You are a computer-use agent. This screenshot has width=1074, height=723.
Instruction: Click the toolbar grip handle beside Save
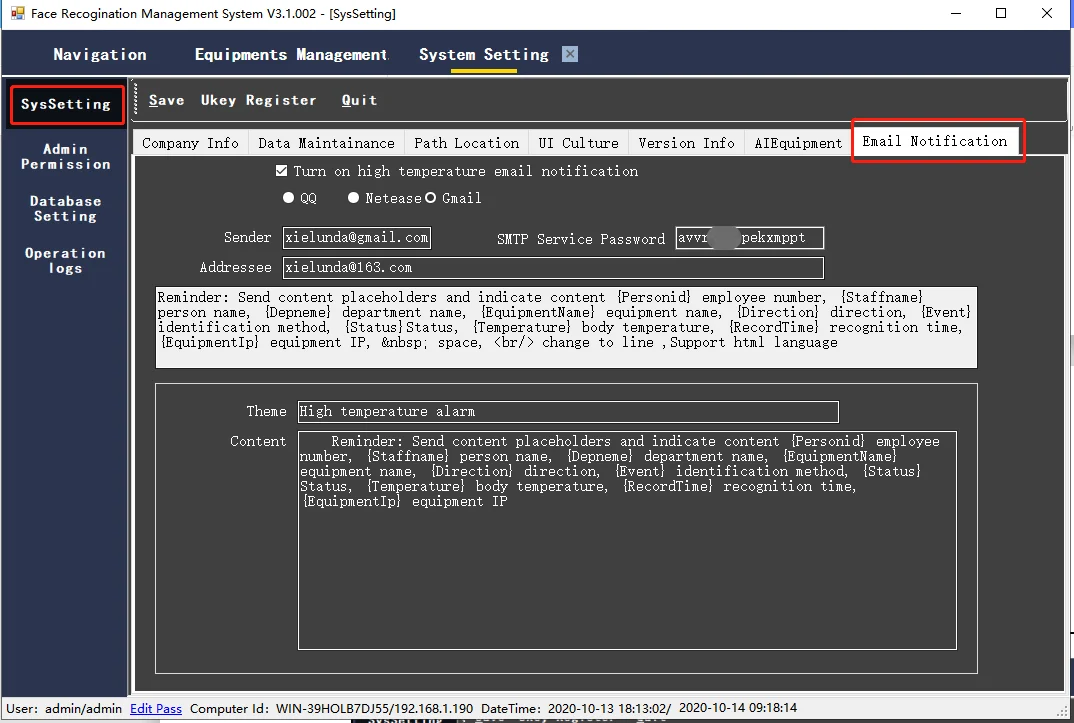click(136, 99)
